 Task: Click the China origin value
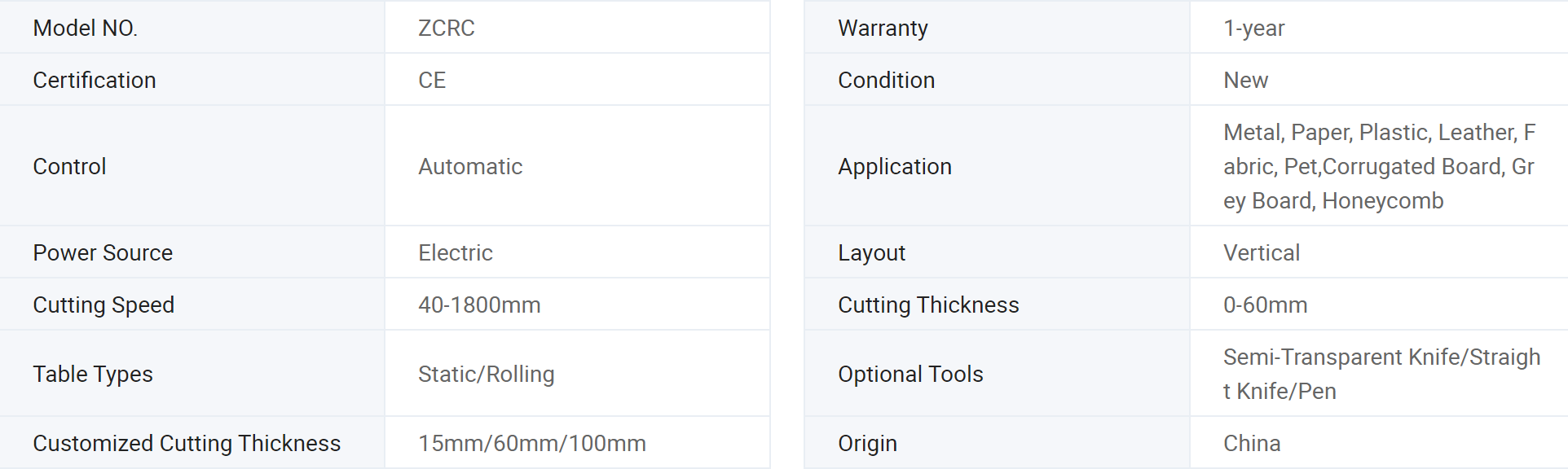(x=1252, y=444)
